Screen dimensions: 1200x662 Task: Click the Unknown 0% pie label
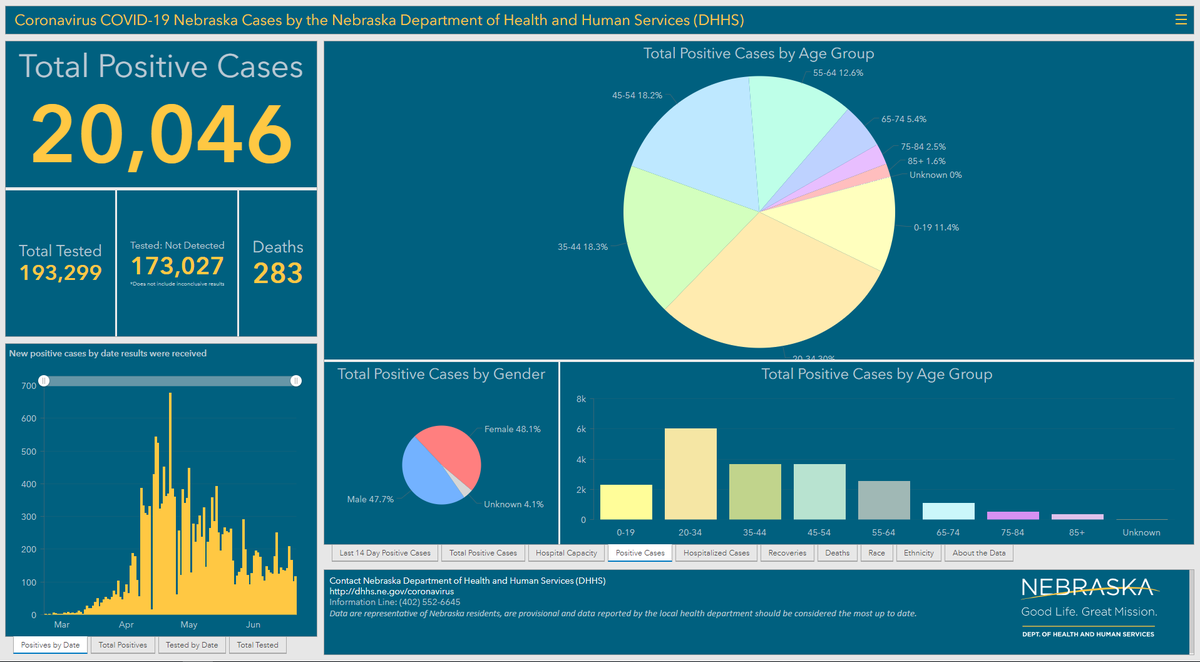(x=935, y=175)
